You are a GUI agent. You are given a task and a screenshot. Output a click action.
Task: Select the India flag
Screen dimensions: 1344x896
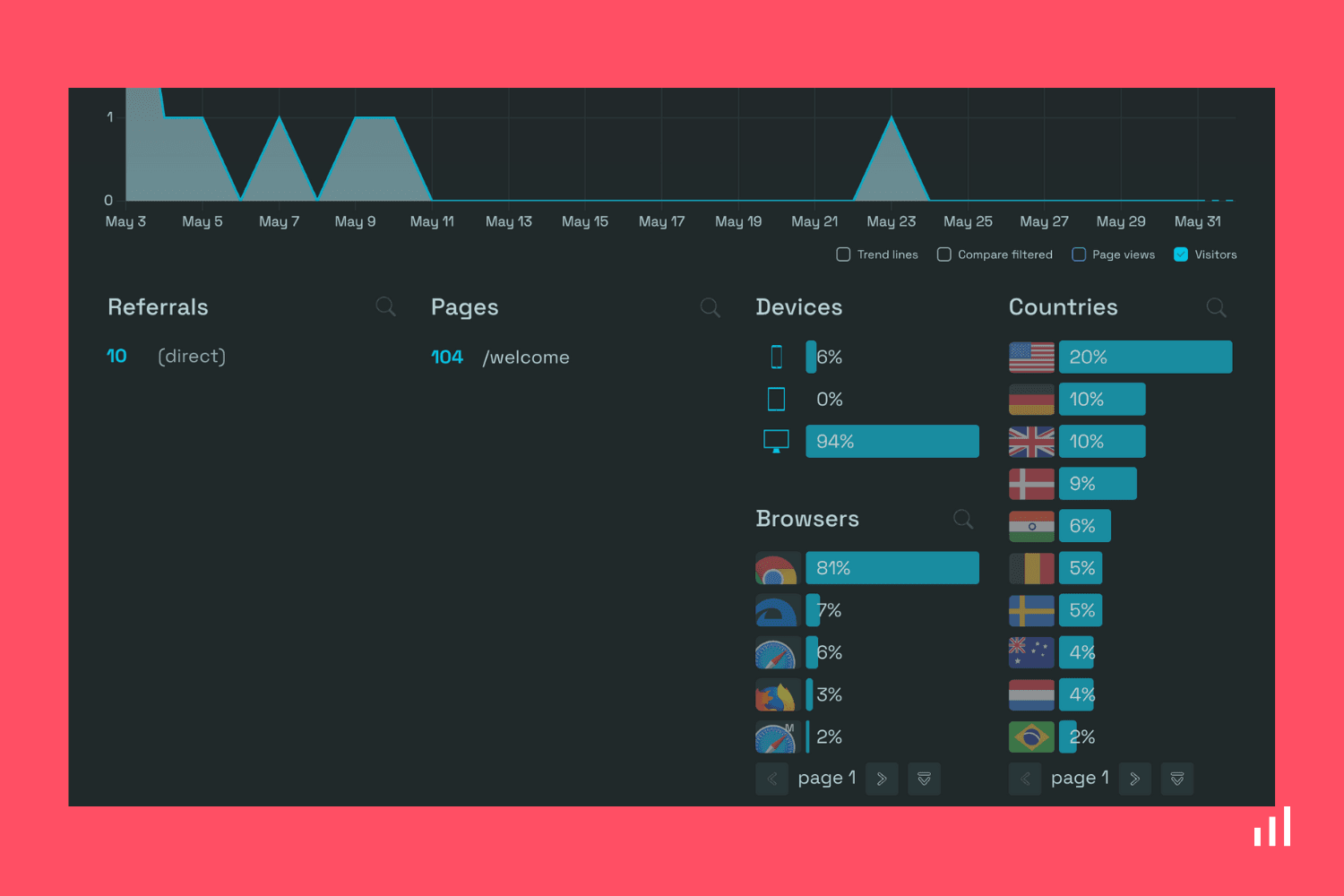coord(1031,526)
